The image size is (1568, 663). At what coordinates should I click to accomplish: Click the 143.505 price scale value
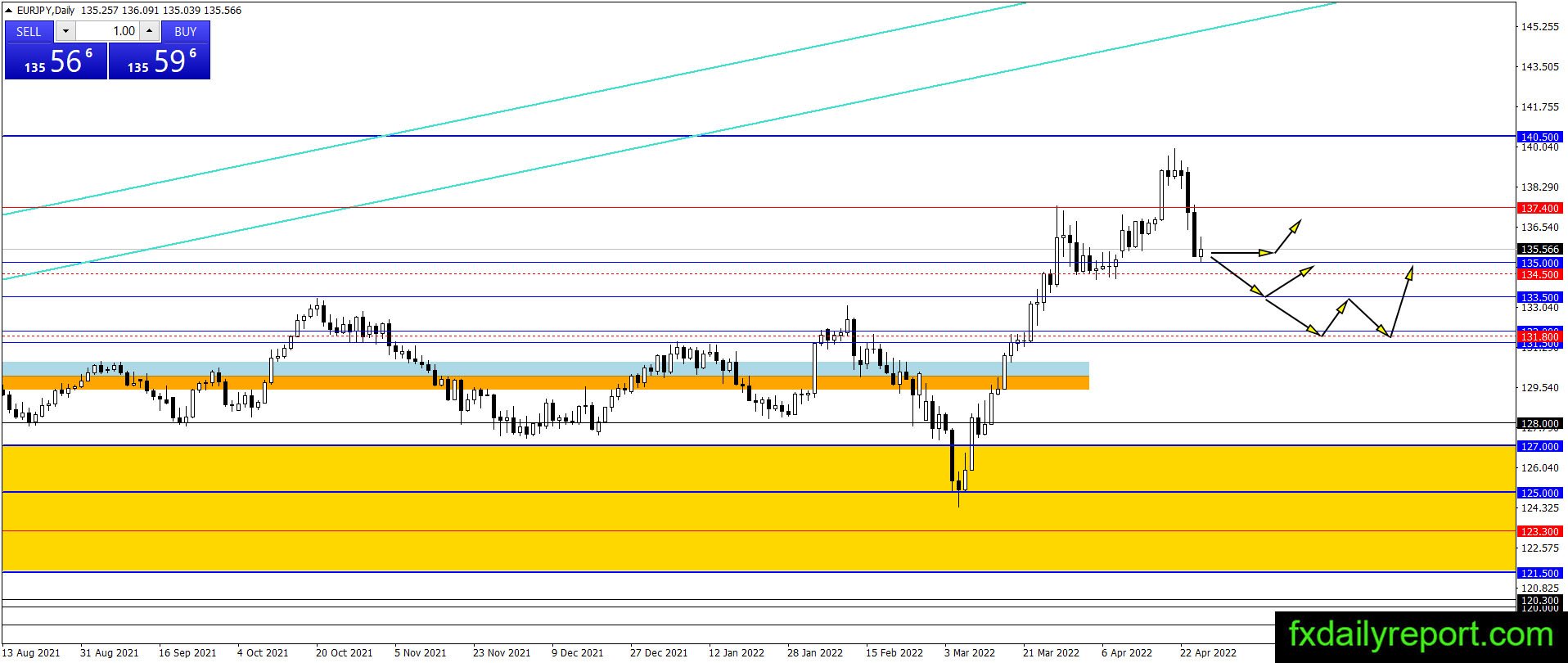pyautogui.click(x=1540, y=67)
